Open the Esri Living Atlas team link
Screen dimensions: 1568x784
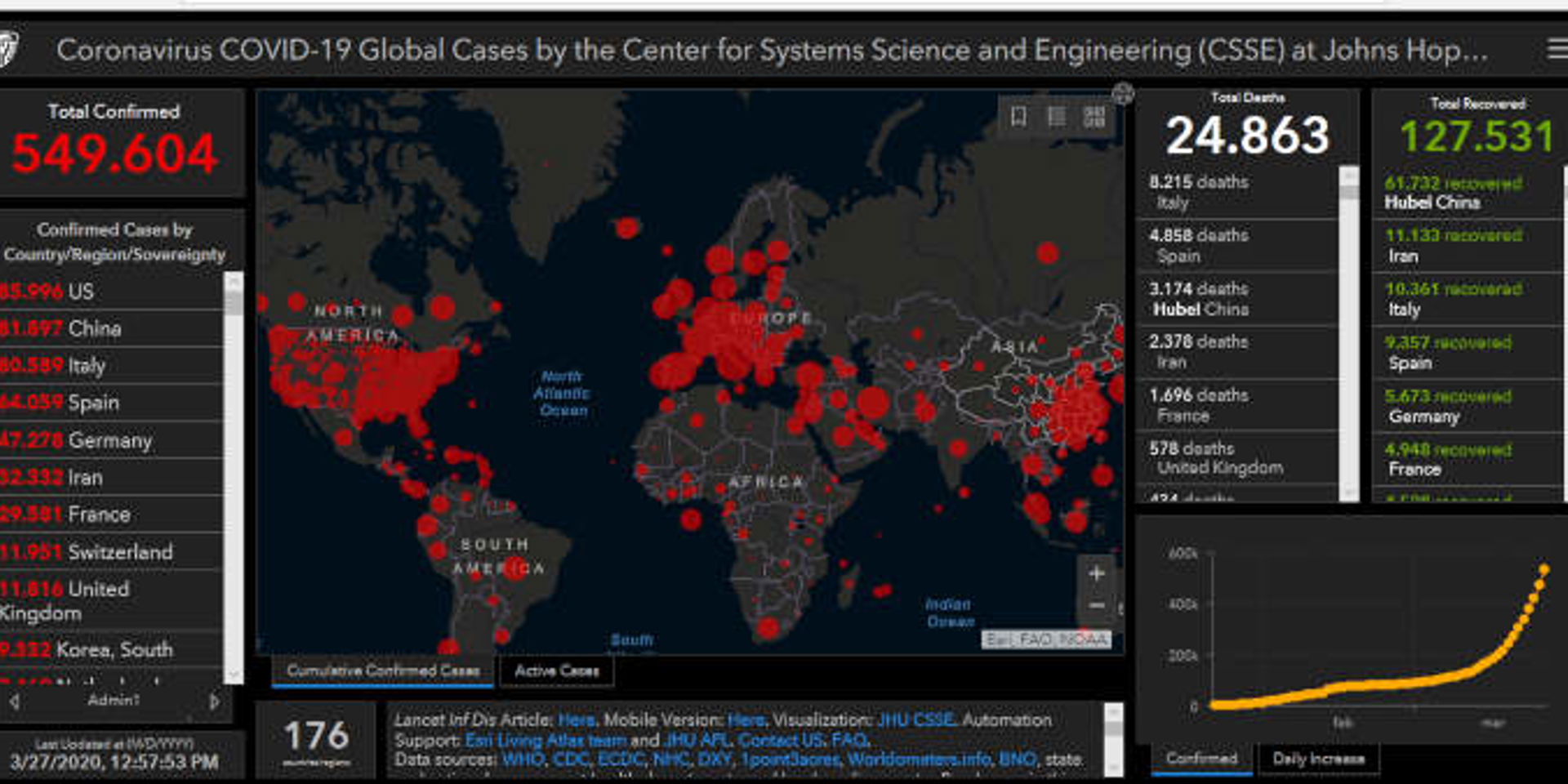pyautogui.click(x=546, y=741)
